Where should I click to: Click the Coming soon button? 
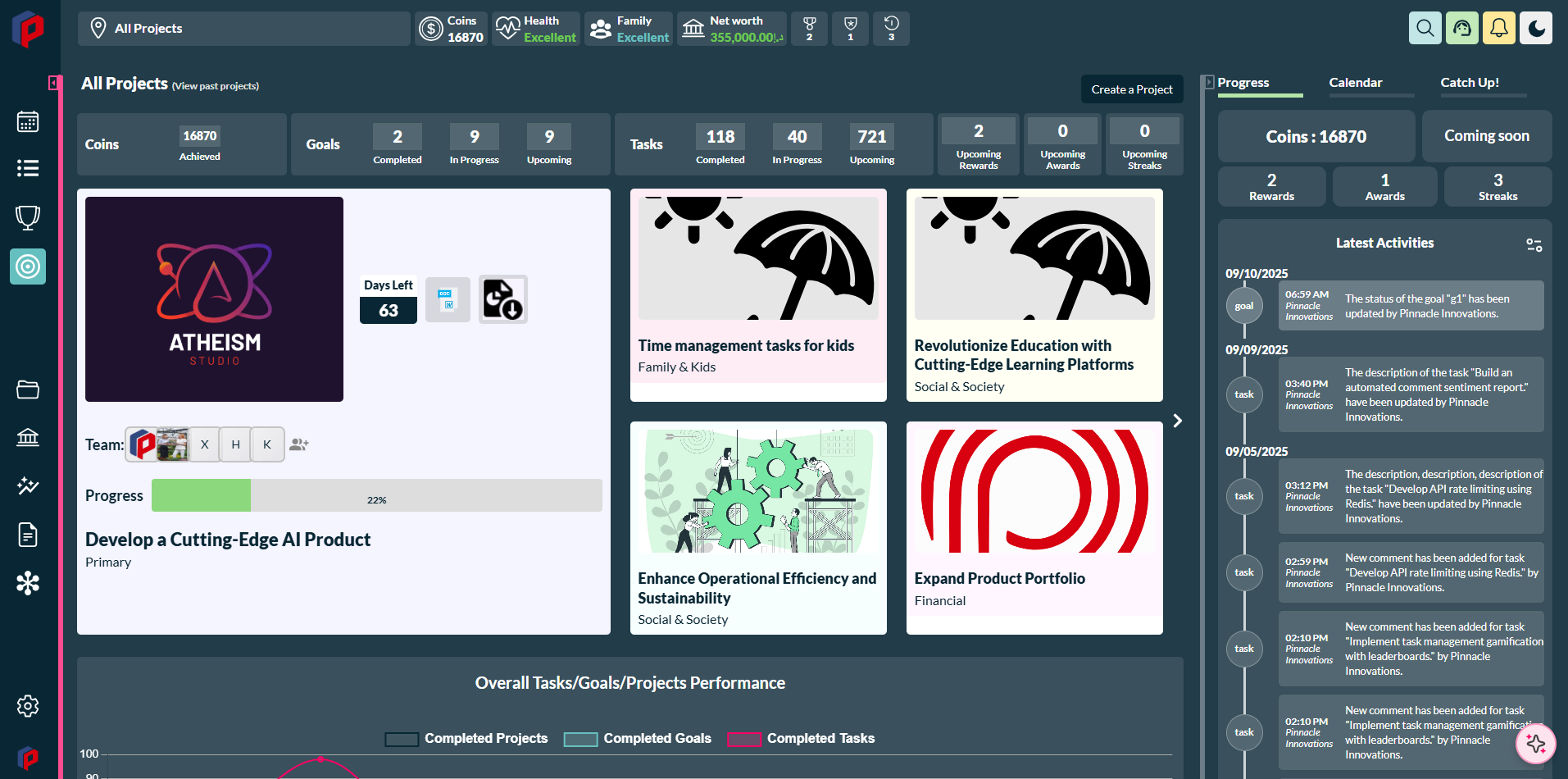1487,136
